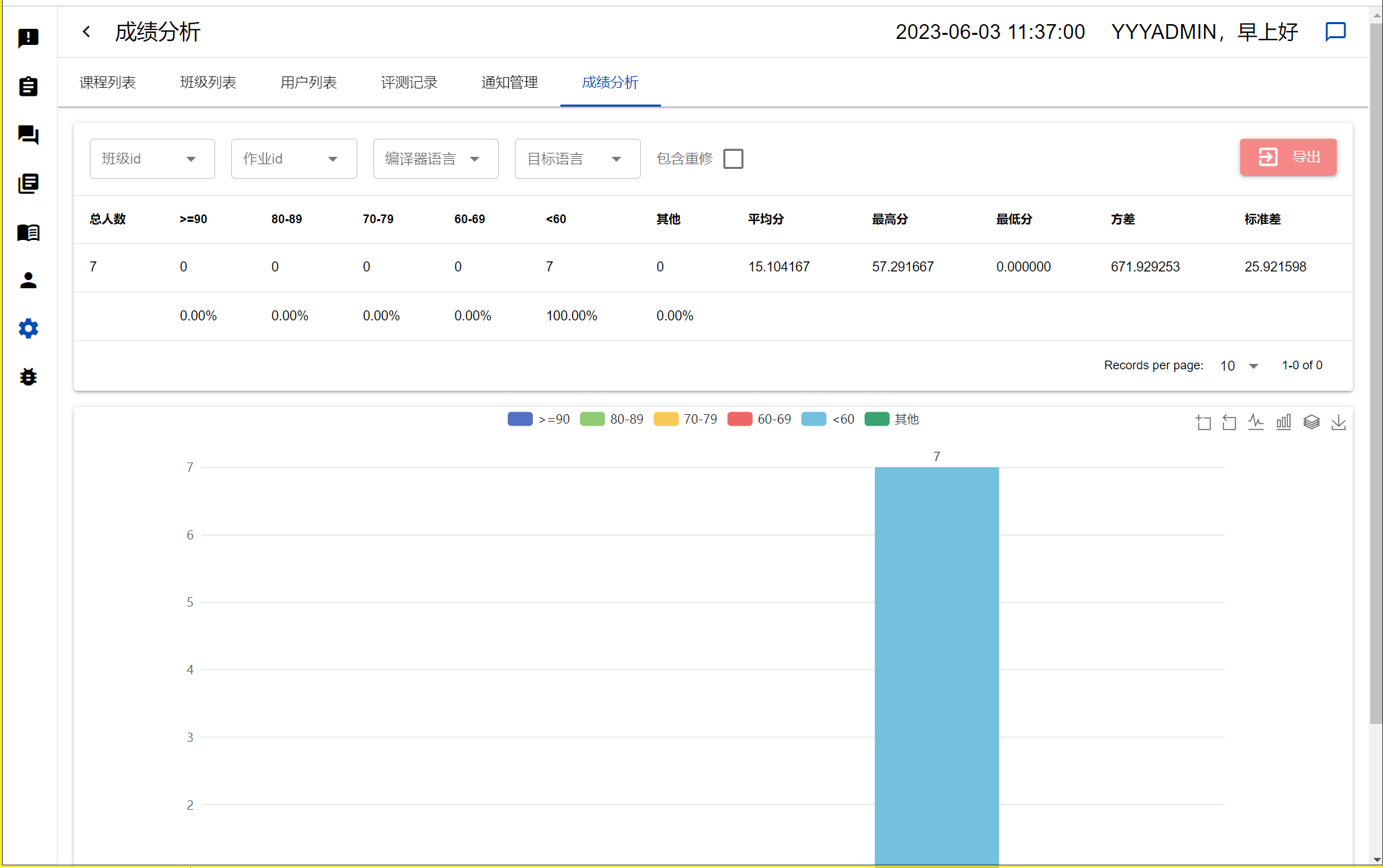Open the 用户列表 tab
The width and height of the screenshot is (1383, 868).
point(308,82)
